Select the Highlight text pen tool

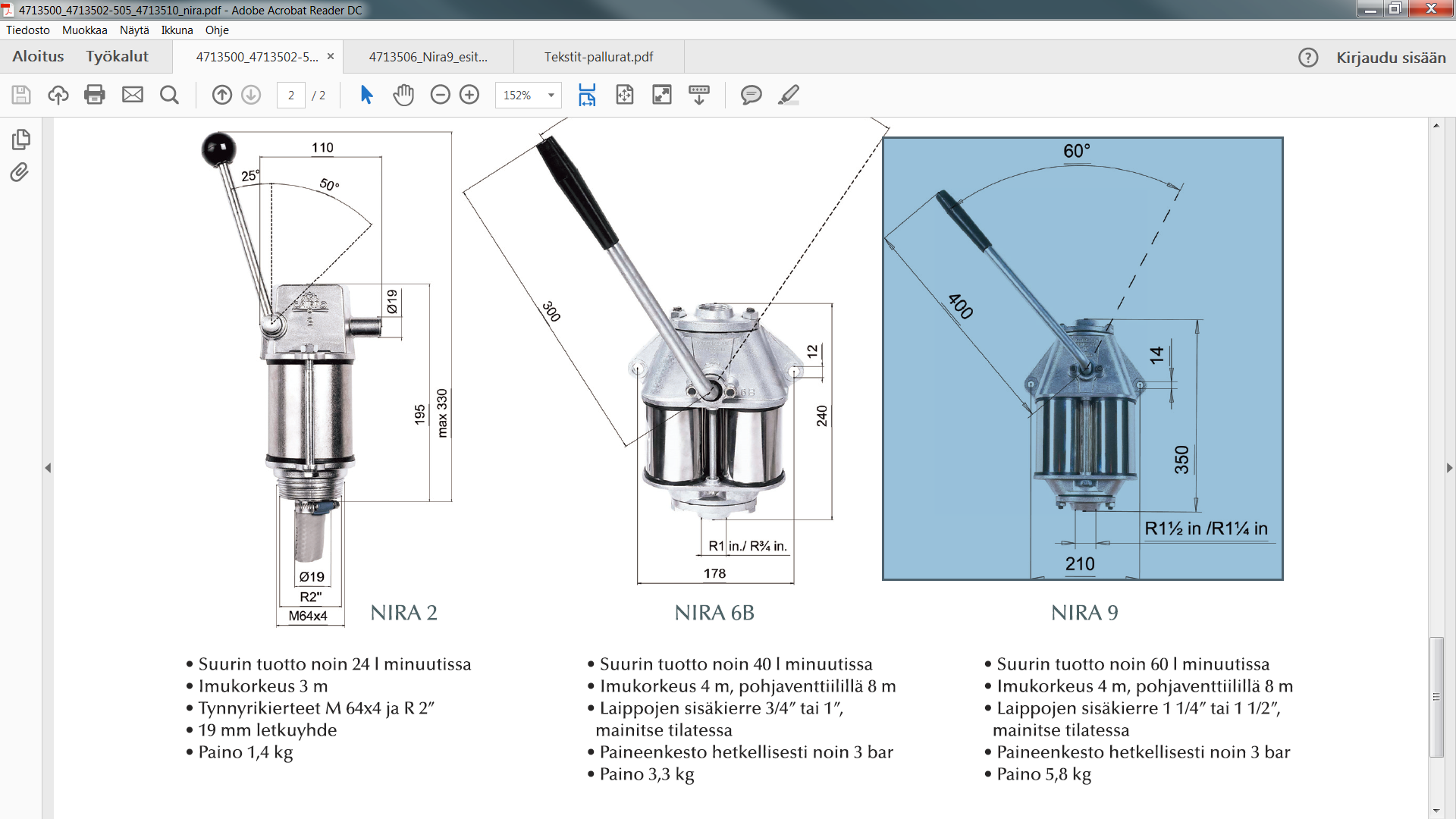tap(789, 95)
